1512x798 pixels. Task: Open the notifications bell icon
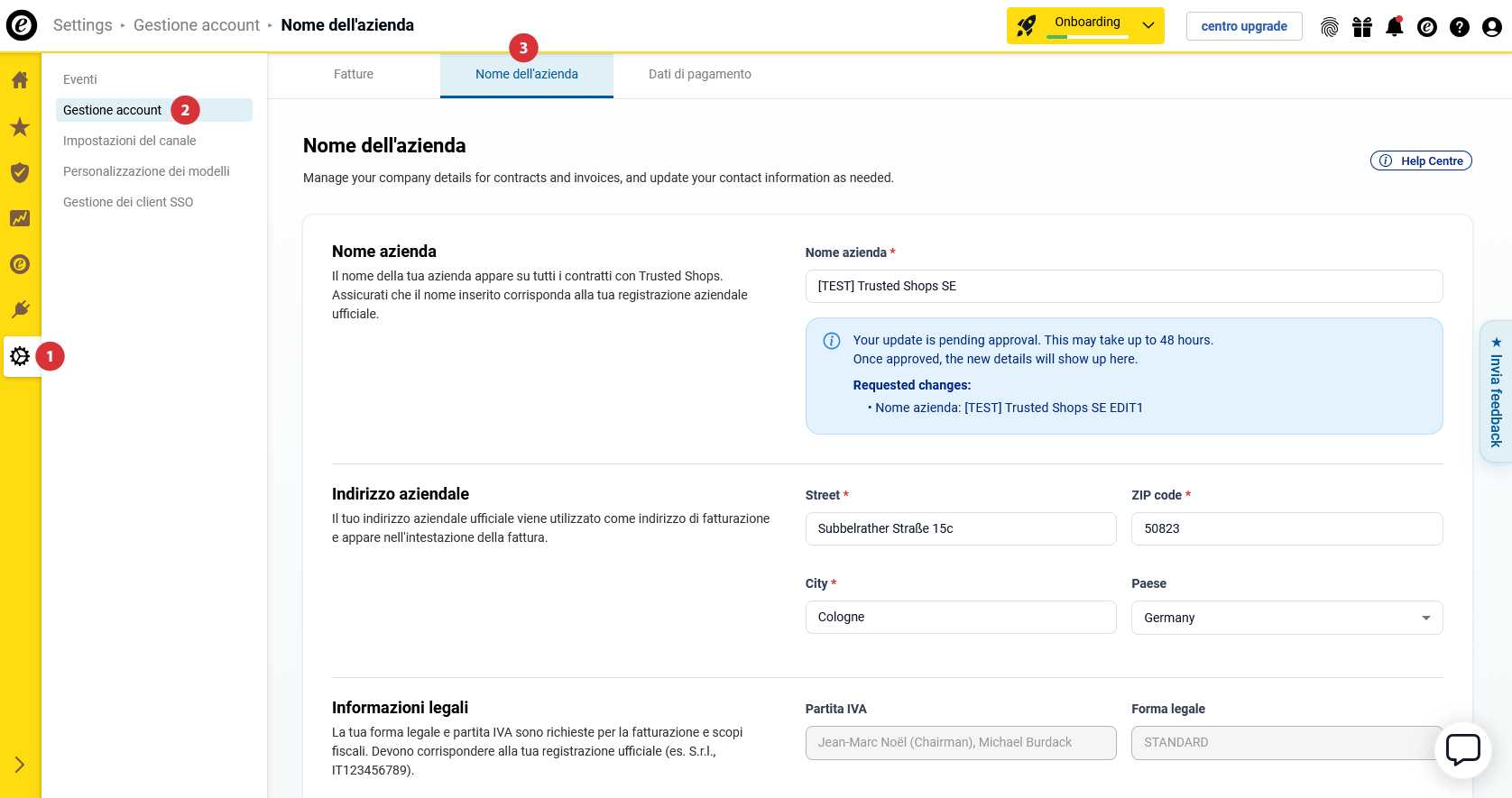[x=1394, y=26]
